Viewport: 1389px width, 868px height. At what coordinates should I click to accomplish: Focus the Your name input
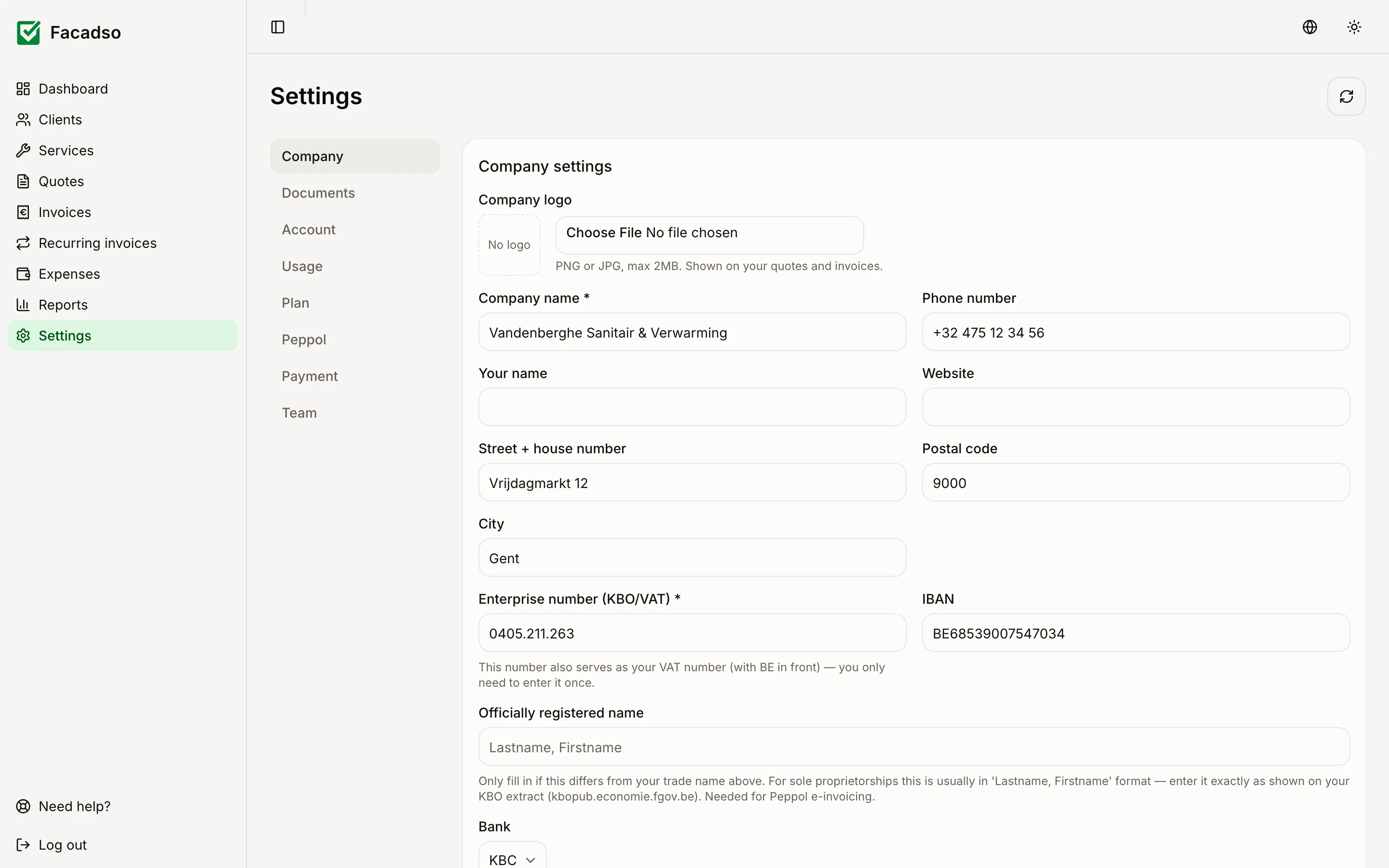(692, 407)
